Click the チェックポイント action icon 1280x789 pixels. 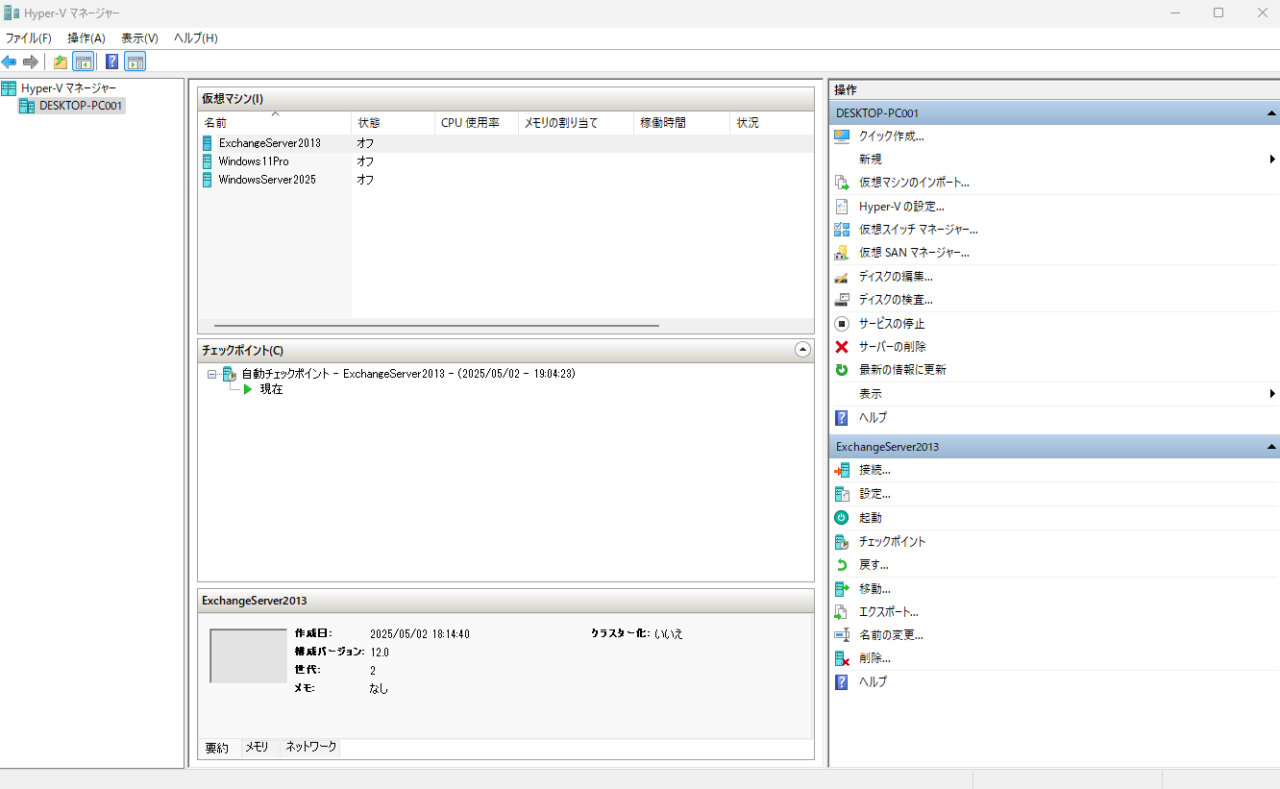(x=841, y=541)
